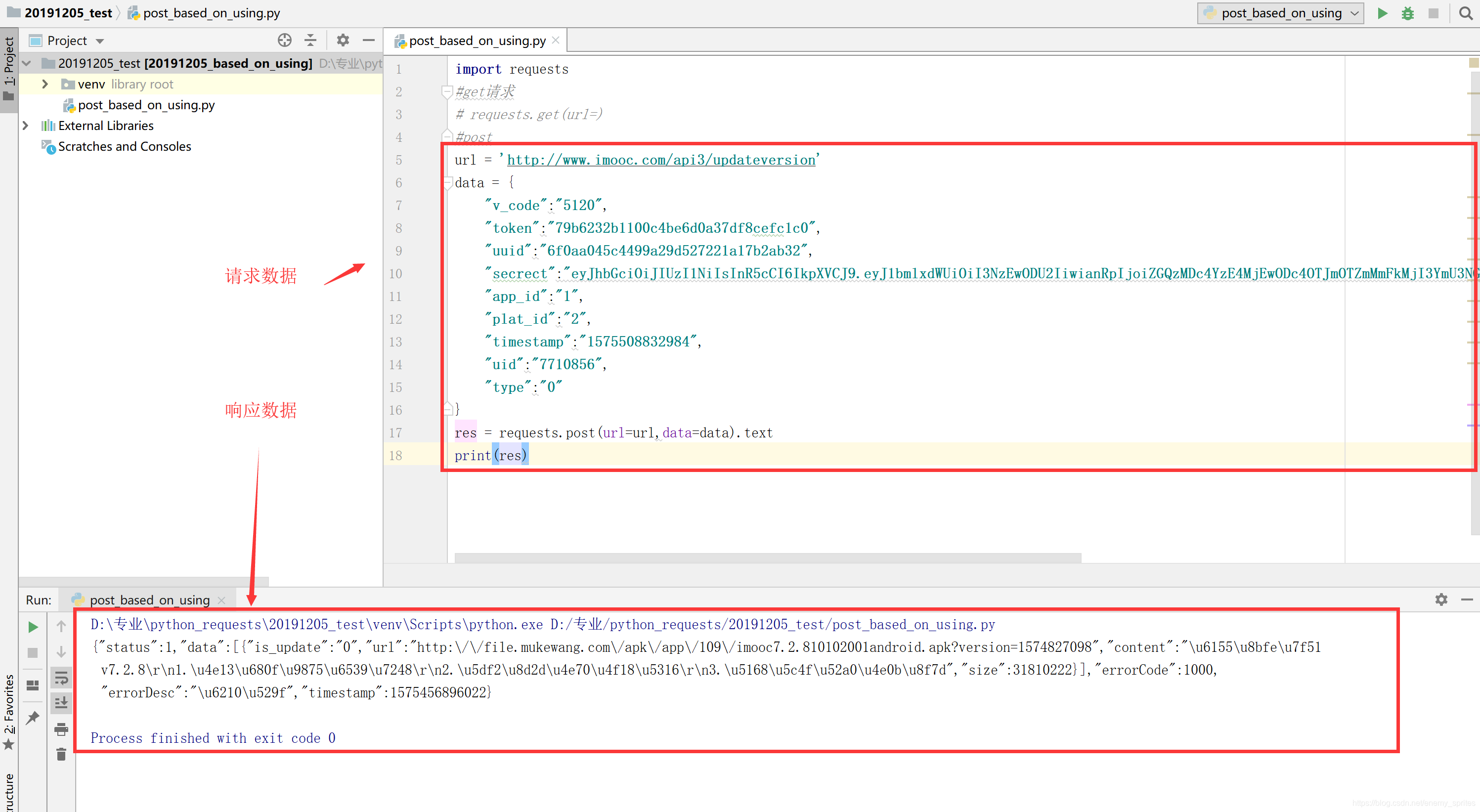The image size is (1480, 812).
Task: Open Search Everywhere magnifier icon
Action: click(1466, 13)
